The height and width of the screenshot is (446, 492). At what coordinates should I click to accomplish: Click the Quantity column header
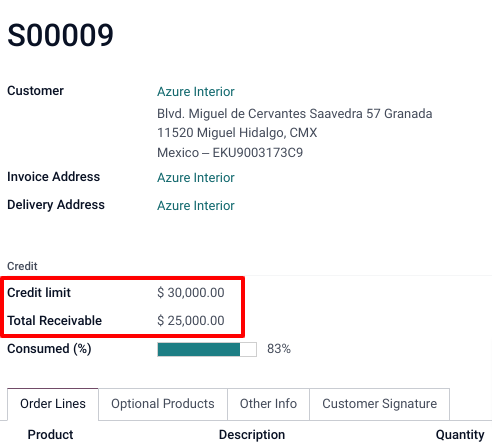tap(460, 435)
